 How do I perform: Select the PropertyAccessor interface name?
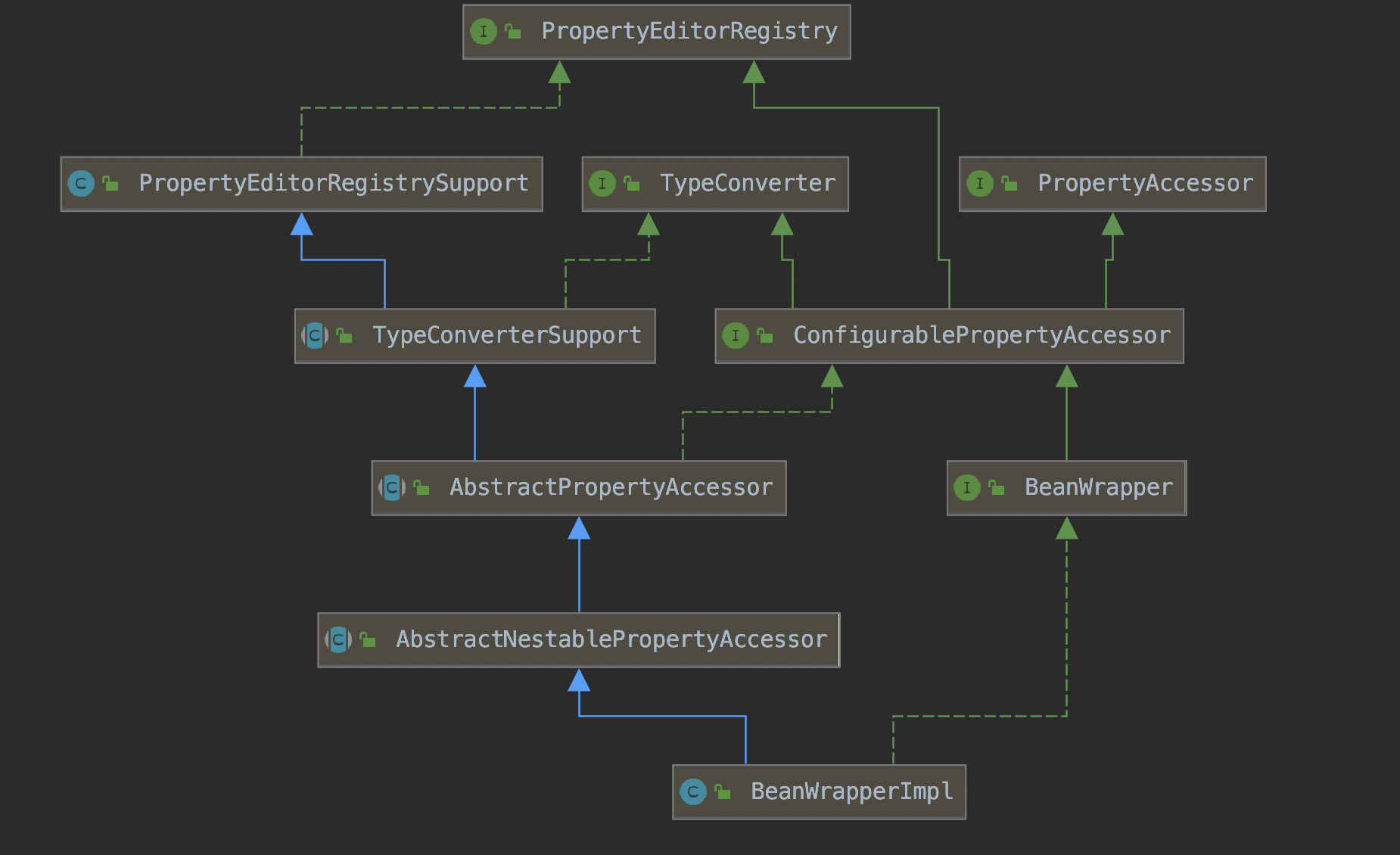1145,184
